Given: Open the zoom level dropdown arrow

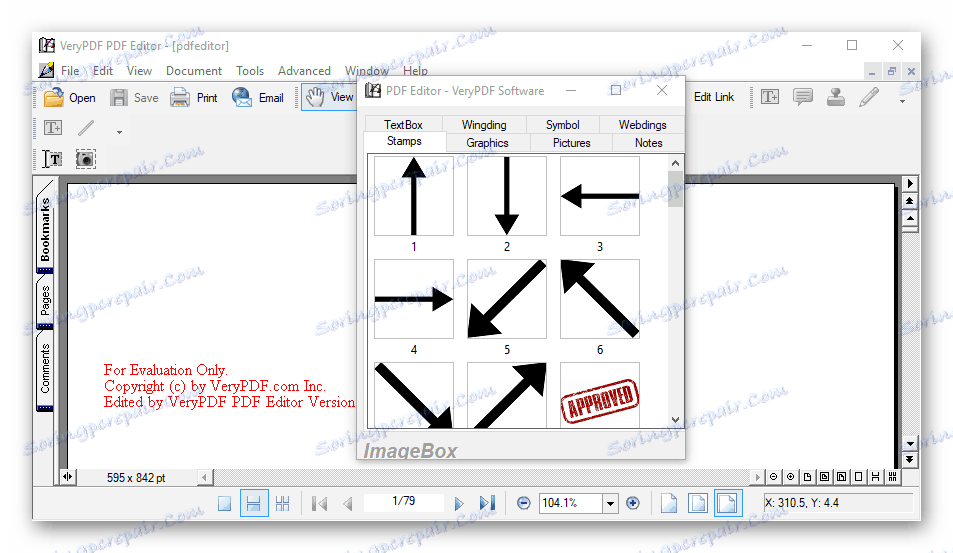Looking at the screenshot, I should tap(610, 503).
